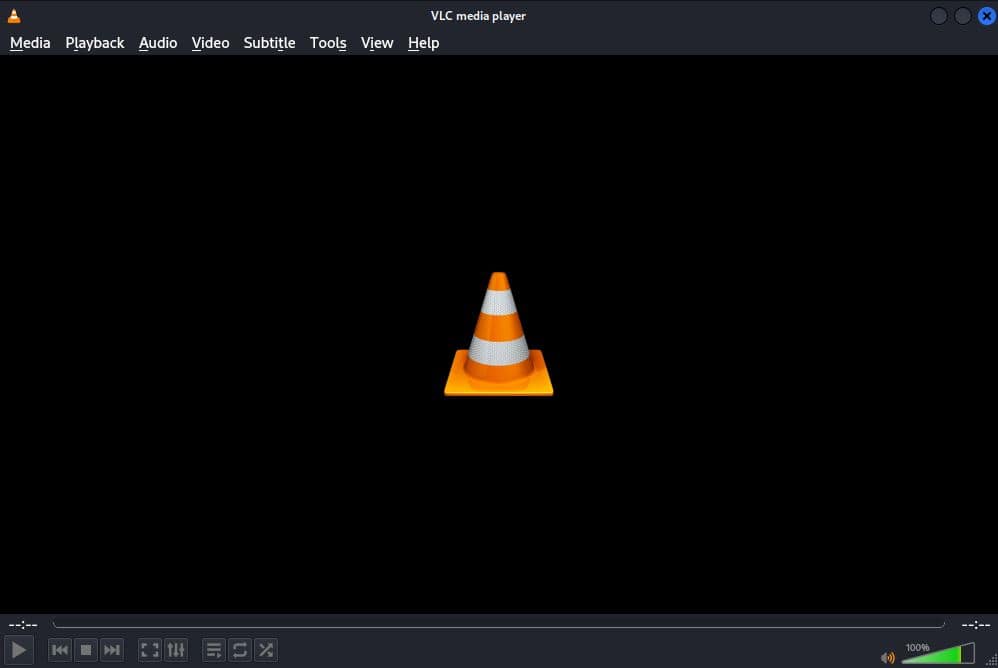
Task: Start playback with the Play button
Action: pos(18,650)
